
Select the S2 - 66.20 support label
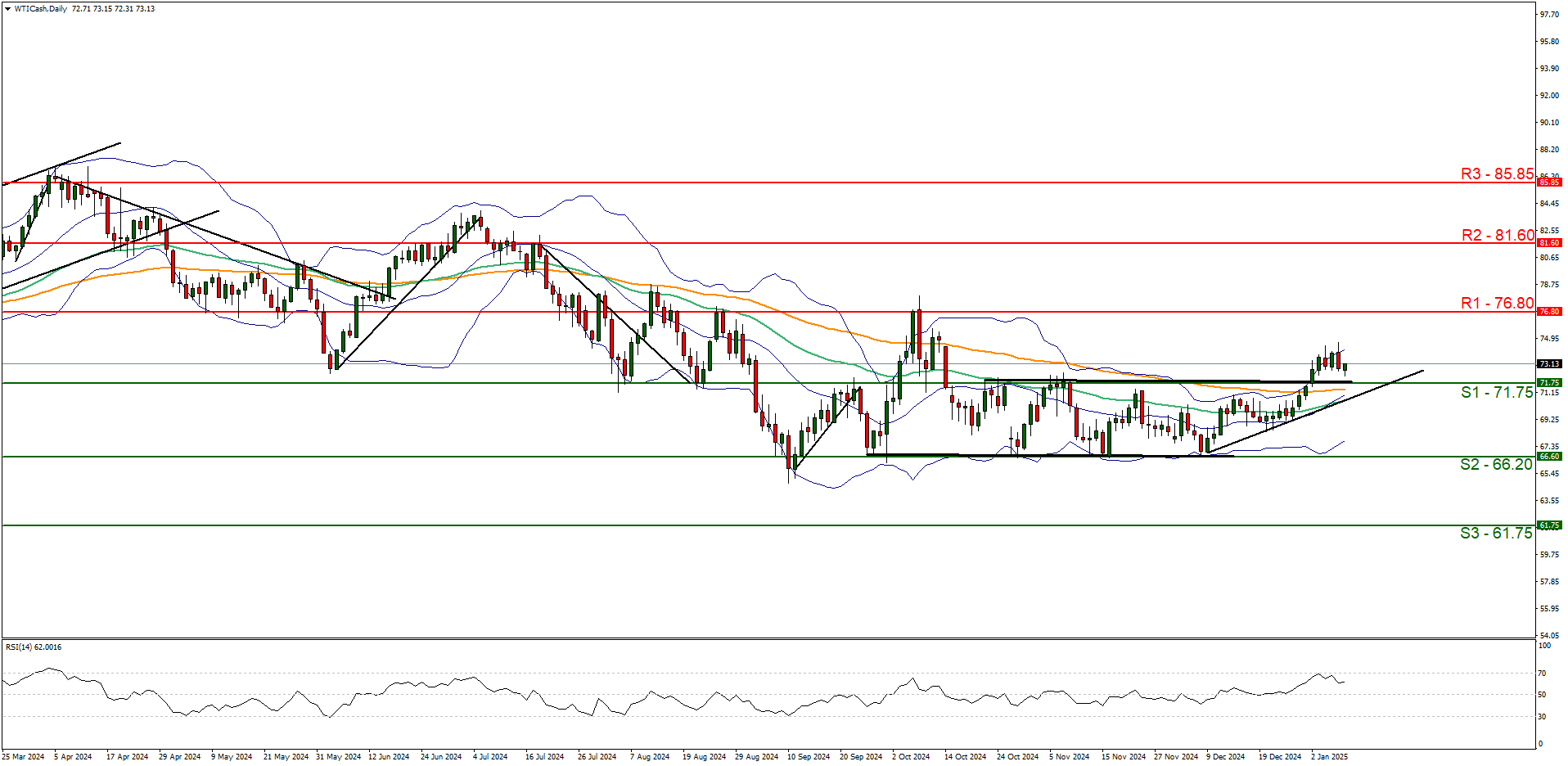click(1496, 464)
